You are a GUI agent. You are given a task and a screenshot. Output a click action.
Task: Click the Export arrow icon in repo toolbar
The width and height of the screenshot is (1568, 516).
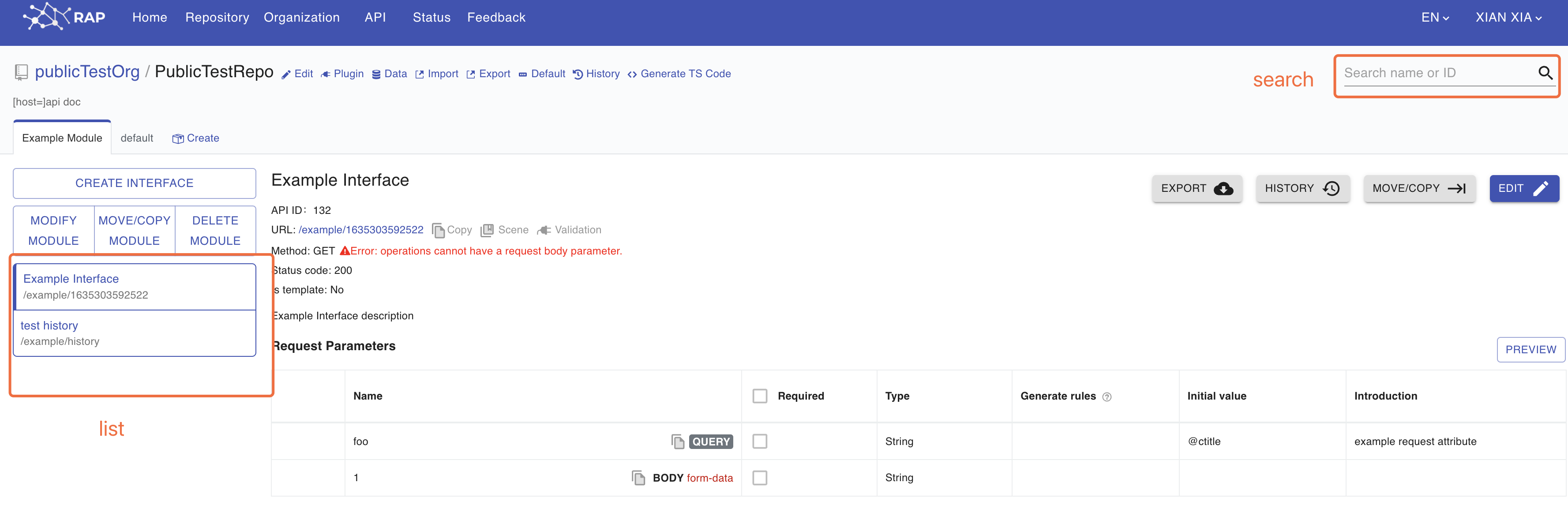pyautogui.click(x=470, y=74)
